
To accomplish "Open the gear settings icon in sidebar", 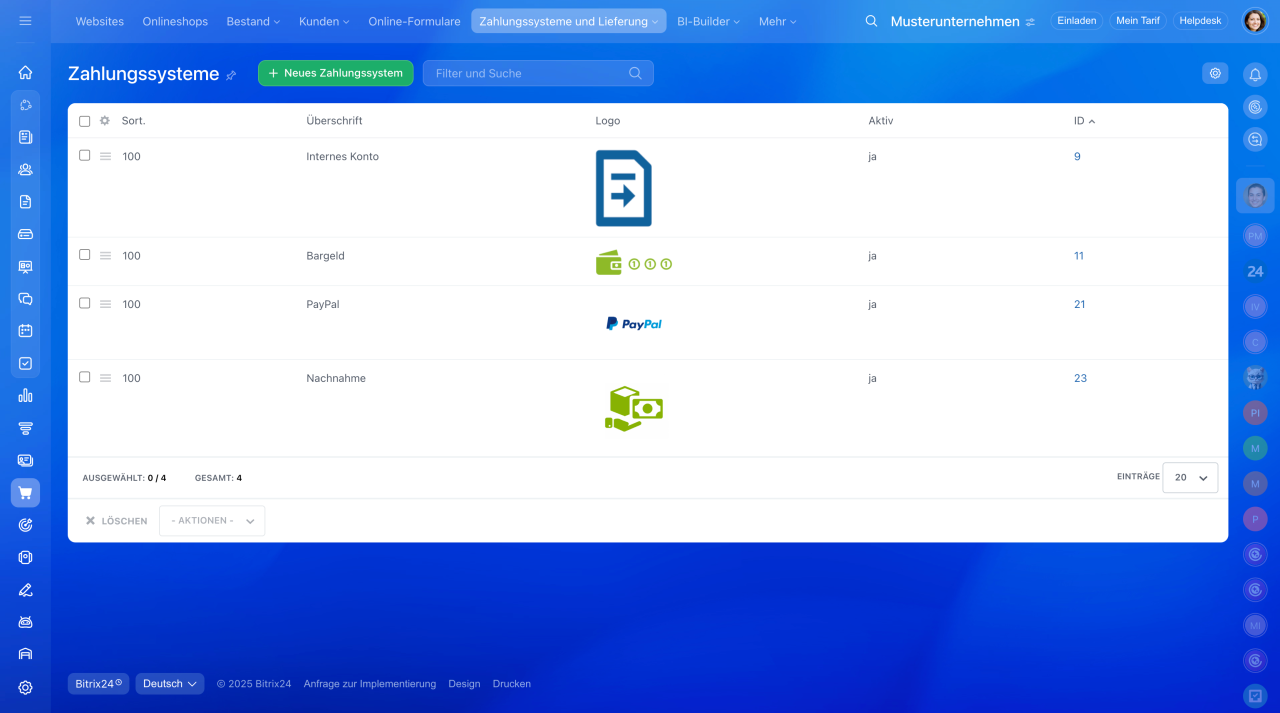I will click(x=25, y=687).
